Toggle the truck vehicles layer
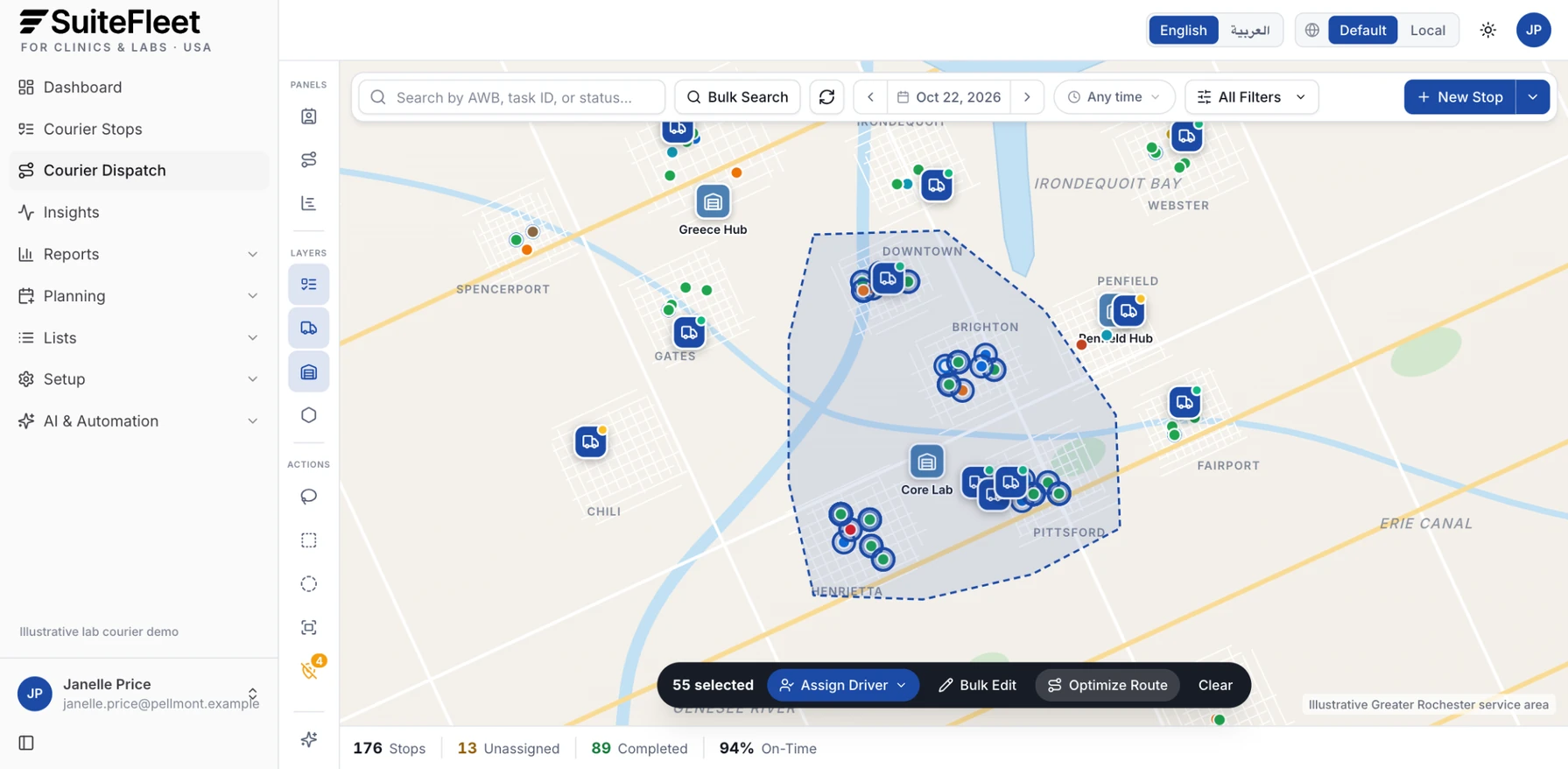Viewport: 1568px width, 769px height. point(309,328)
